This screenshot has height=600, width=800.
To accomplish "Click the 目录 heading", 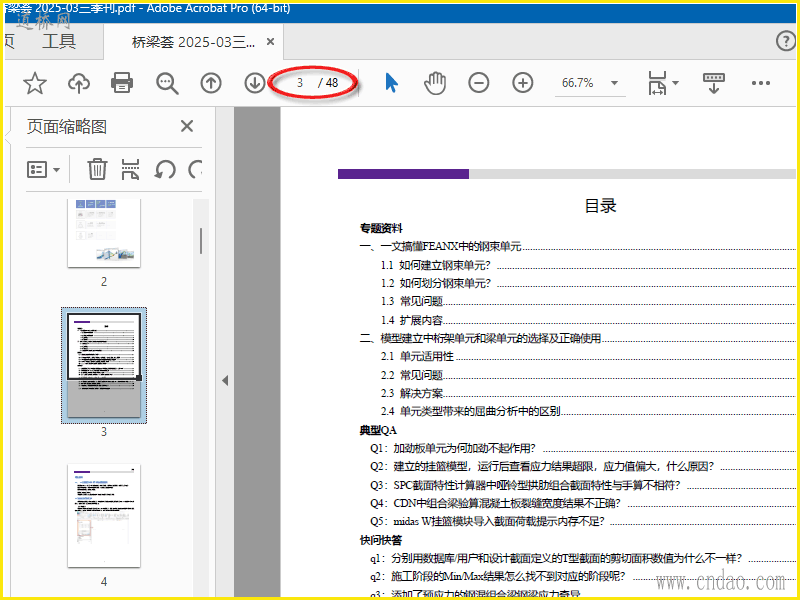I will [601, 206].
